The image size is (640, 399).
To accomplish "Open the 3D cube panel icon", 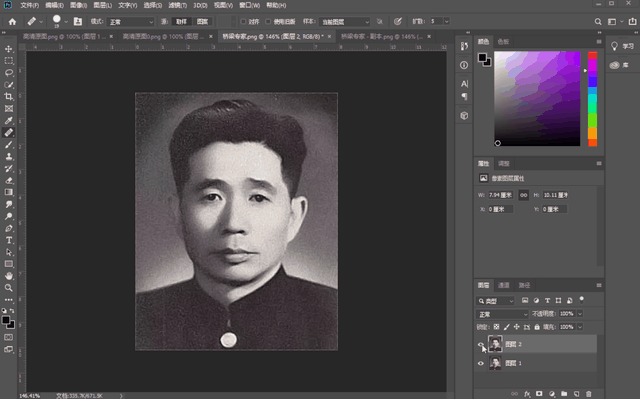I will pos(464,115).
